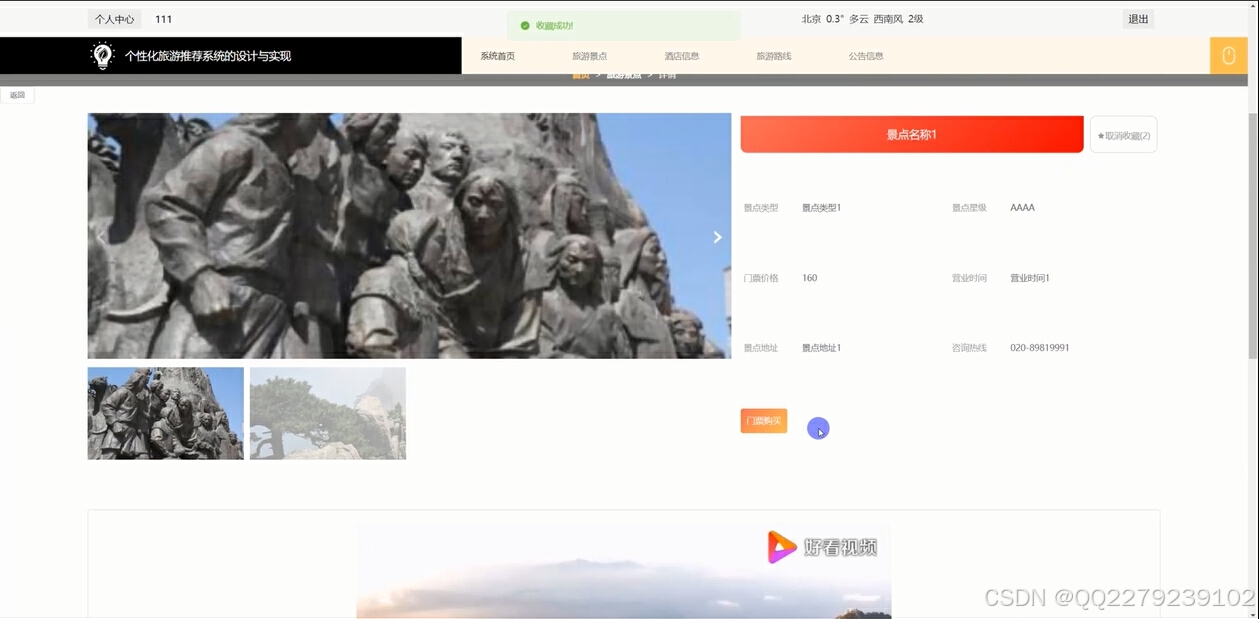Click the username 111 text
This screenshot has width=1259, height=619.
point(164,19)
